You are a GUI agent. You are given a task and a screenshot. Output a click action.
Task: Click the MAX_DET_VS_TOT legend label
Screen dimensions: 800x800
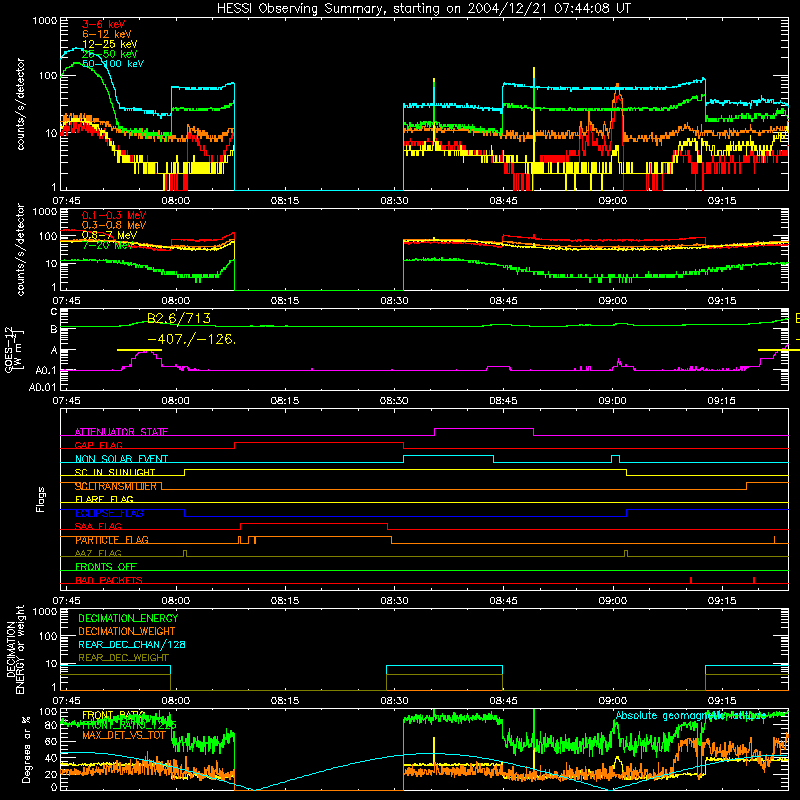[124, 736]
